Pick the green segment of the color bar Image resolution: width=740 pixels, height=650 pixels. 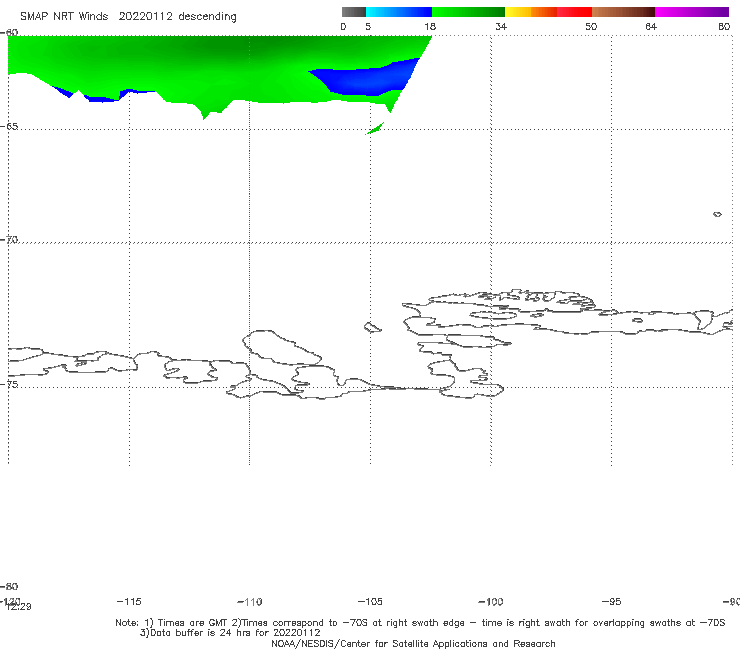tap(468, 12)
